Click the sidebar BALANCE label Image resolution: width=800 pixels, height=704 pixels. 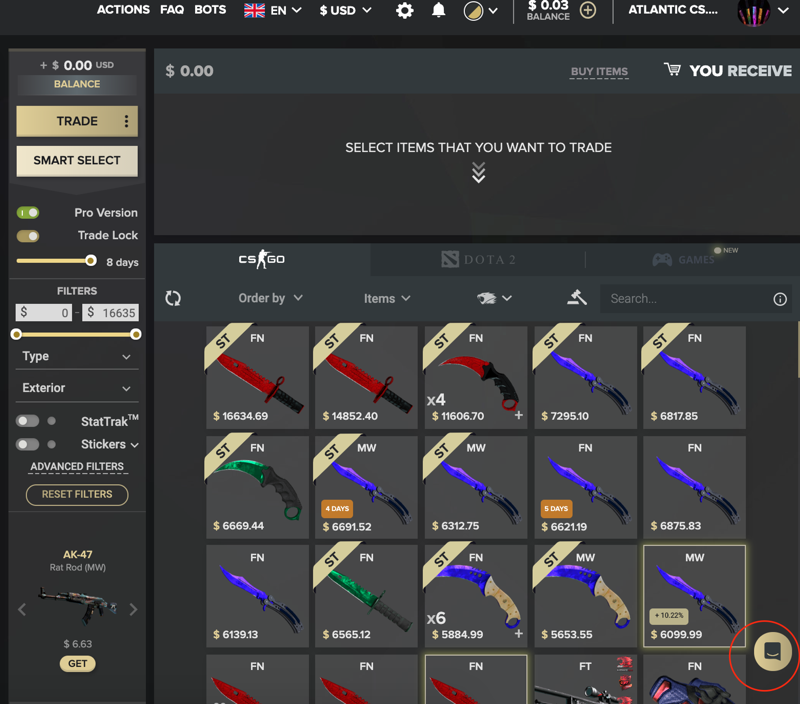77,84
